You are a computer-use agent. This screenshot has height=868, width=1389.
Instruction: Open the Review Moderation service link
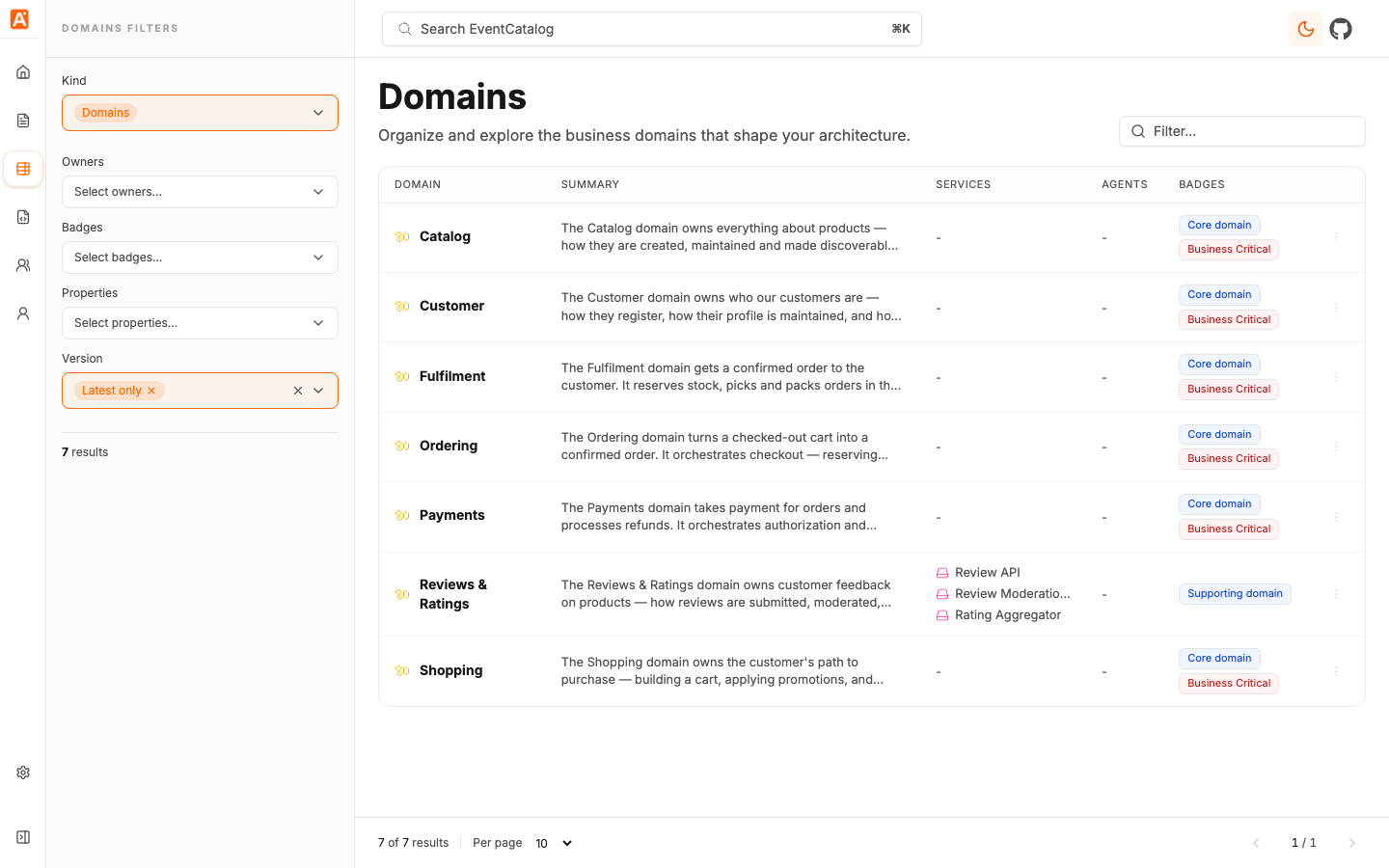click(x=1013, y=594)
